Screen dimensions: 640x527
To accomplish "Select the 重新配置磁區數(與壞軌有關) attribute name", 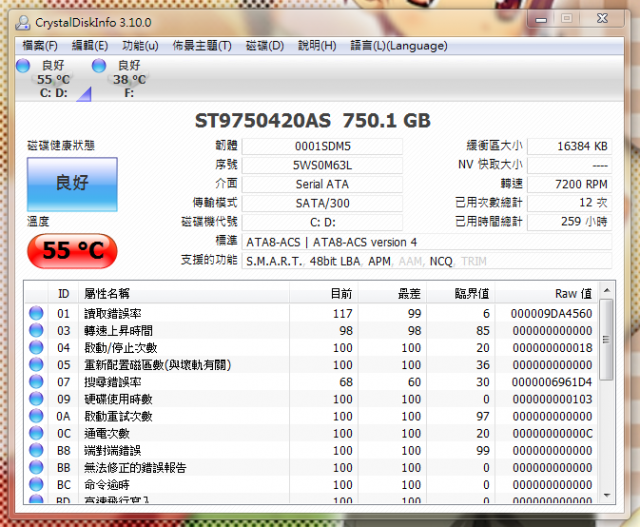I will coord(158,365).
